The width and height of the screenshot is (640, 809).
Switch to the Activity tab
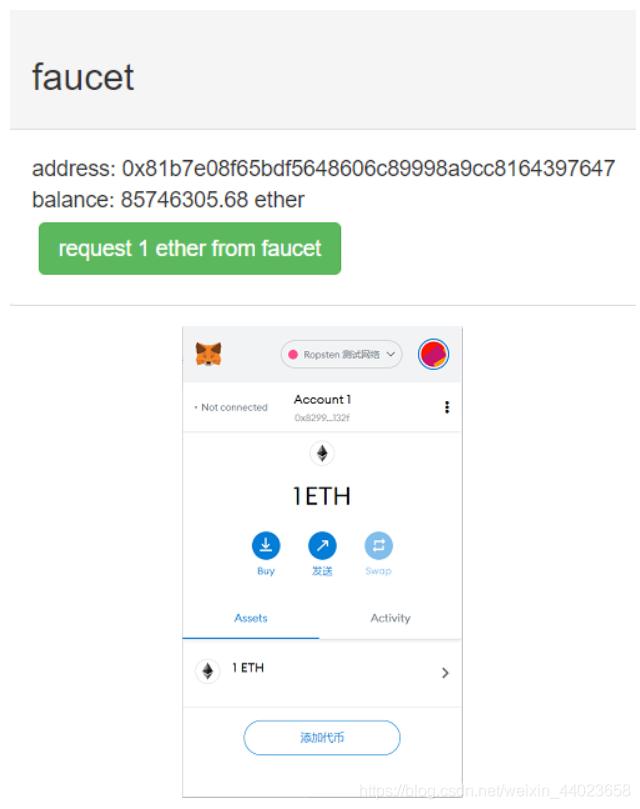click(x=390, y=618)
